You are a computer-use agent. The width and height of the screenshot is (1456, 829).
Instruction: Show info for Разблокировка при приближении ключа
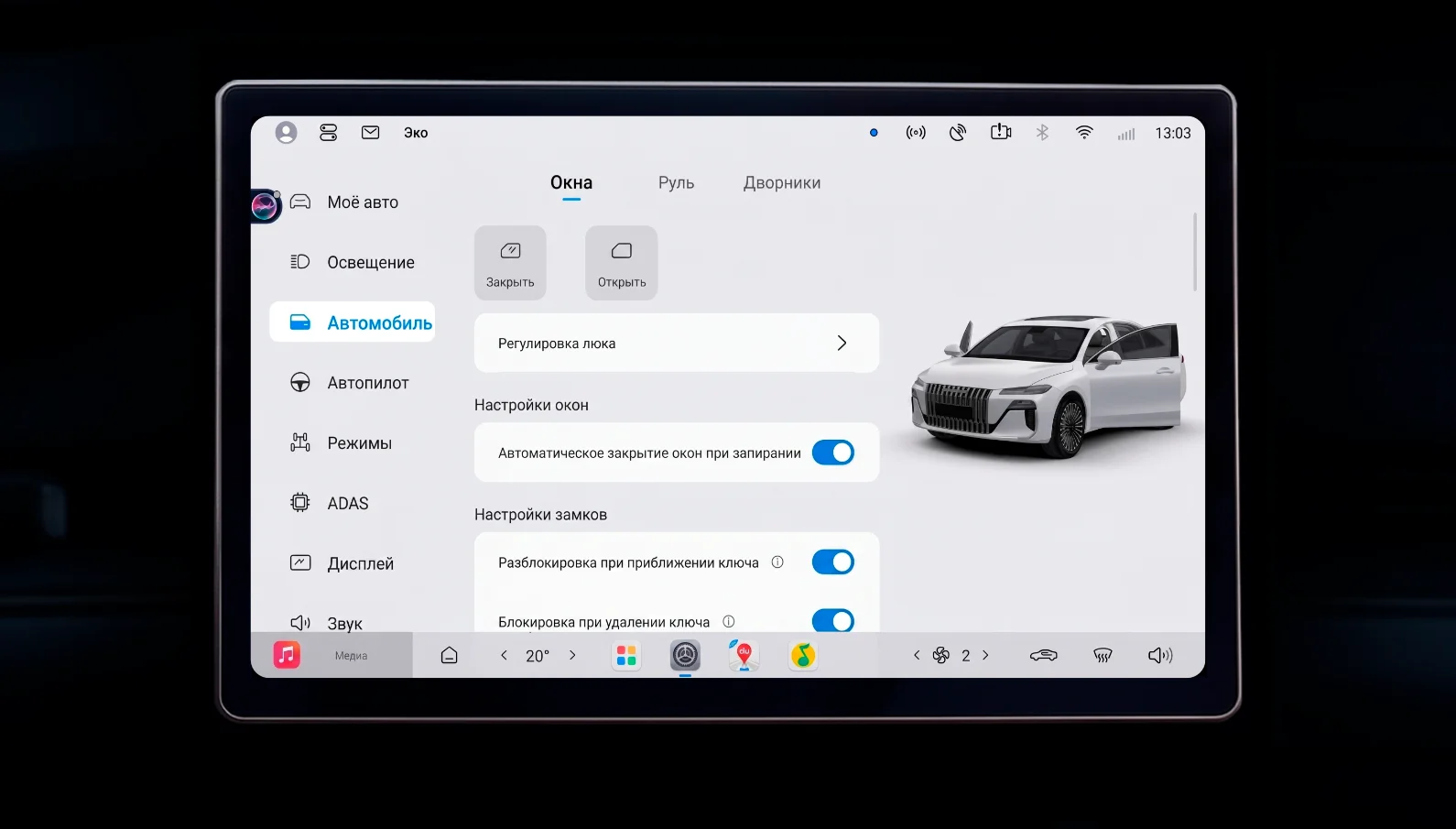(777, 562)
